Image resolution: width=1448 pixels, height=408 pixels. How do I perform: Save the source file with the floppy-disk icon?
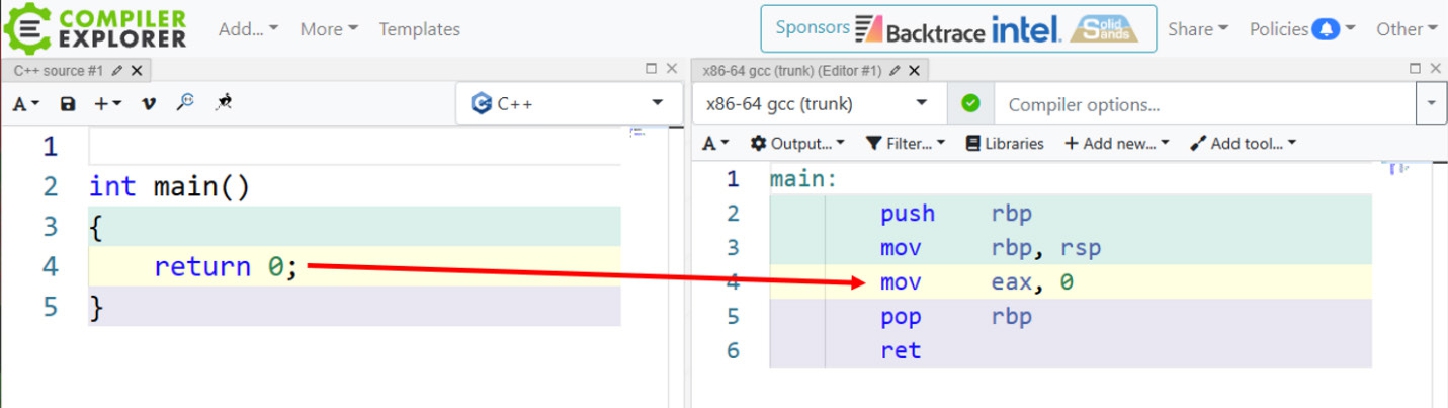click(x=68, y=103)
